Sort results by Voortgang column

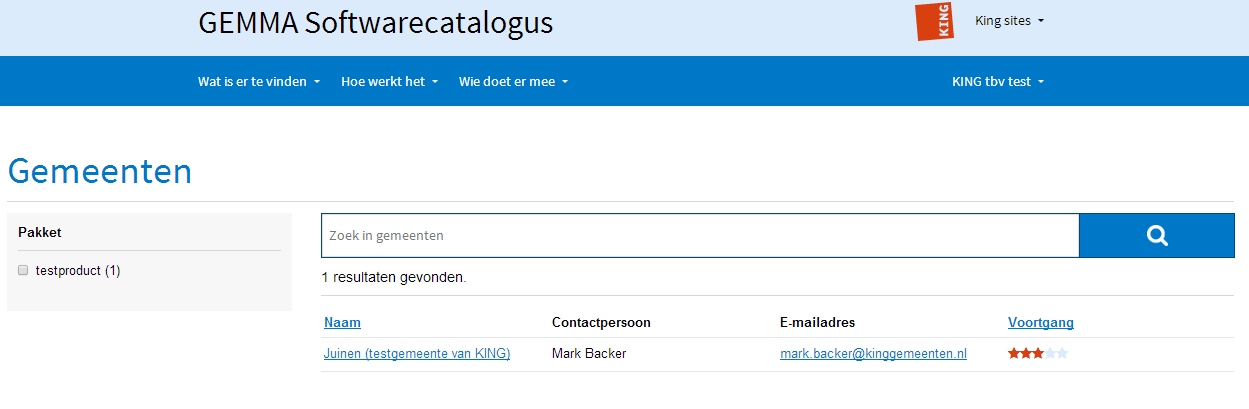[1041, 322]
